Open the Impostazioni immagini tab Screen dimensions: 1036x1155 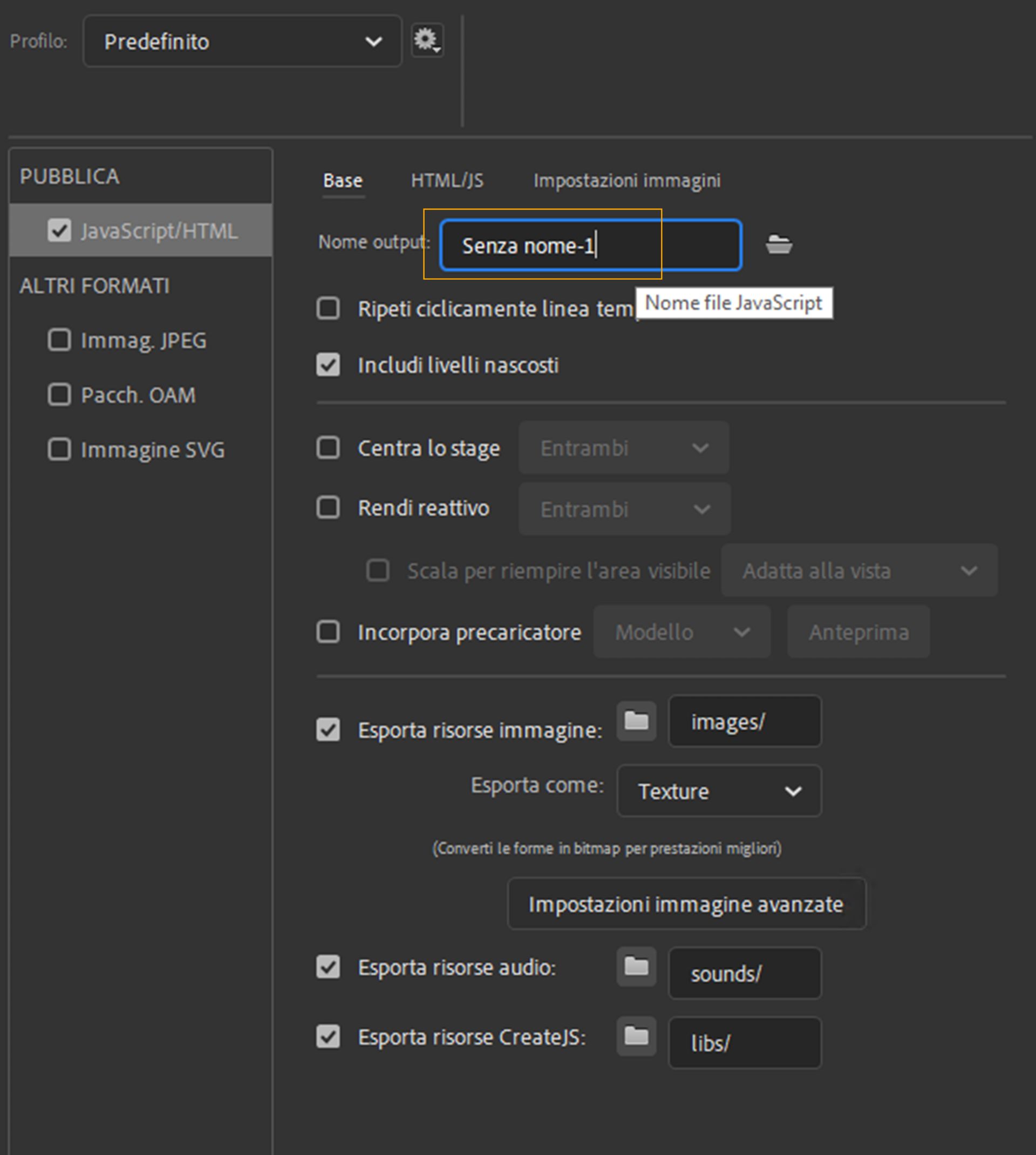point(626,180)
